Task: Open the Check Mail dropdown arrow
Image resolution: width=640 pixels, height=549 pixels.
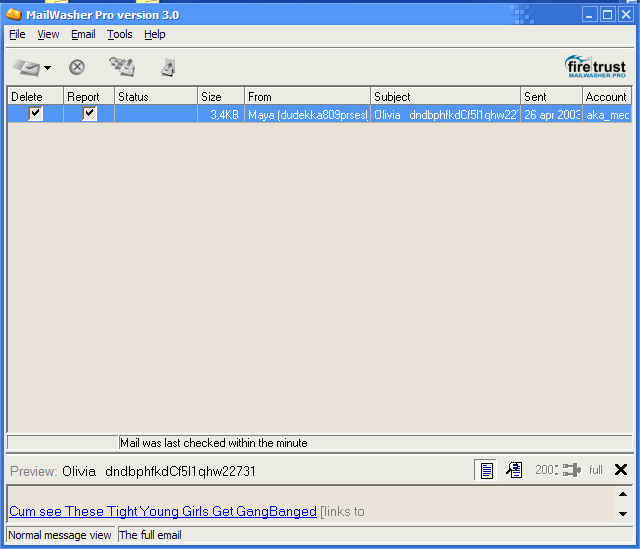Action: 48,68
